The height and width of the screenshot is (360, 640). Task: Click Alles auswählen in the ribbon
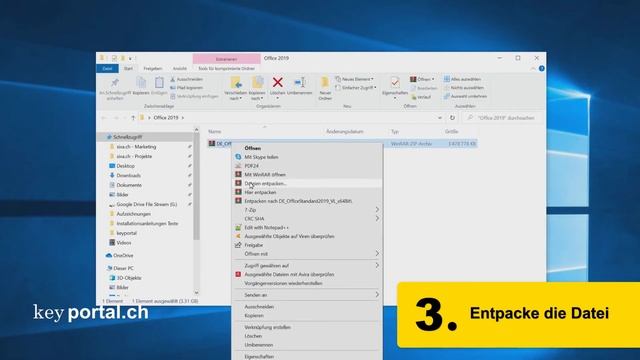pos(462,79)
